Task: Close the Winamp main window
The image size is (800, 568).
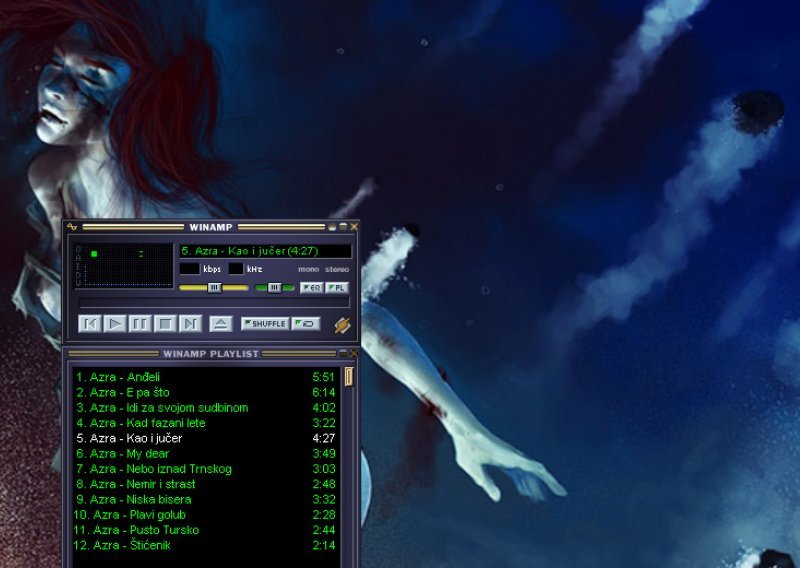Action: [354, 227]
